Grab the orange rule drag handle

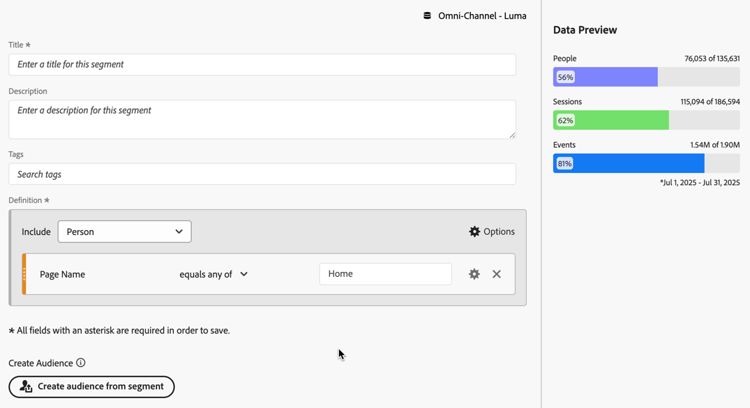tap(24, 274)
